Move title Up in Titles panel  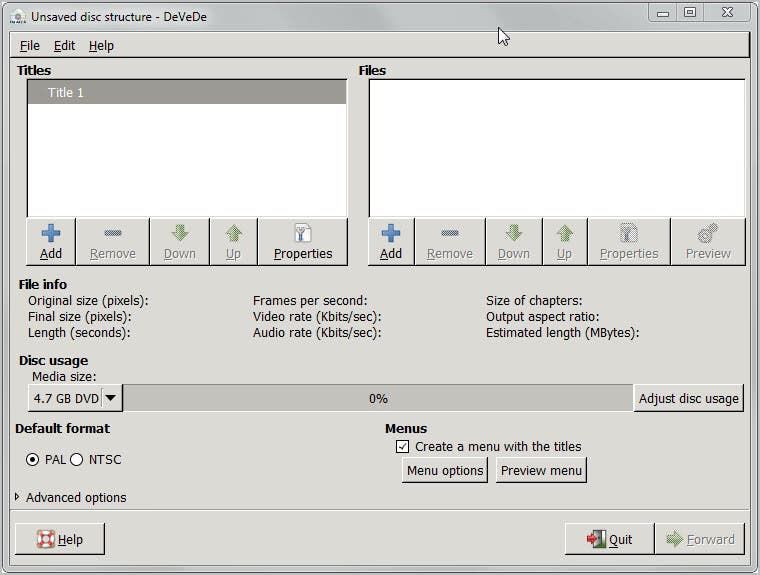click(233, 242)
